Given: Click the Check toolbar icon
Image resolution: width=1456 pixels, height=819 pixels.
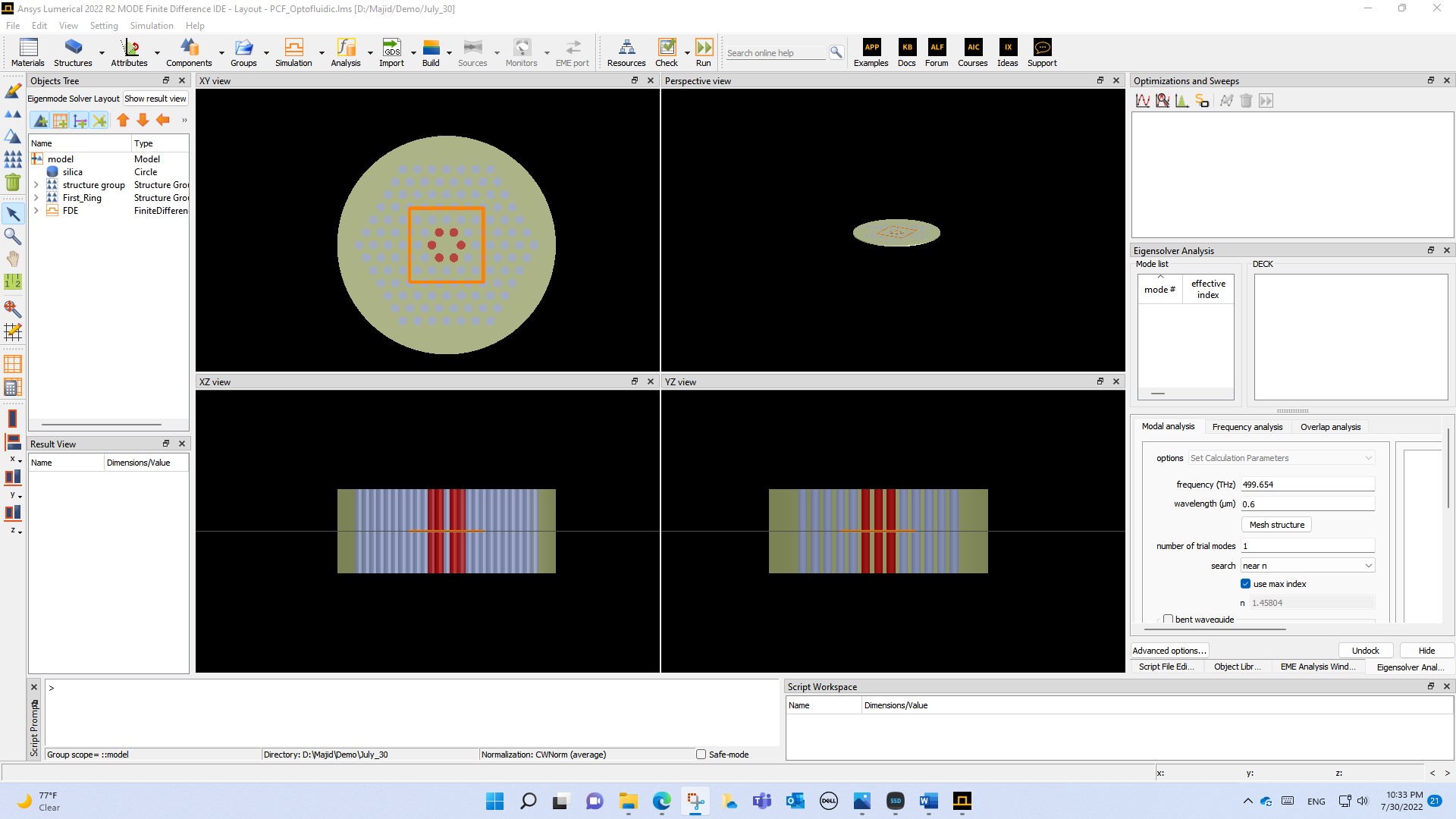Looking at the screenshot, I should (x=667, y=48).
